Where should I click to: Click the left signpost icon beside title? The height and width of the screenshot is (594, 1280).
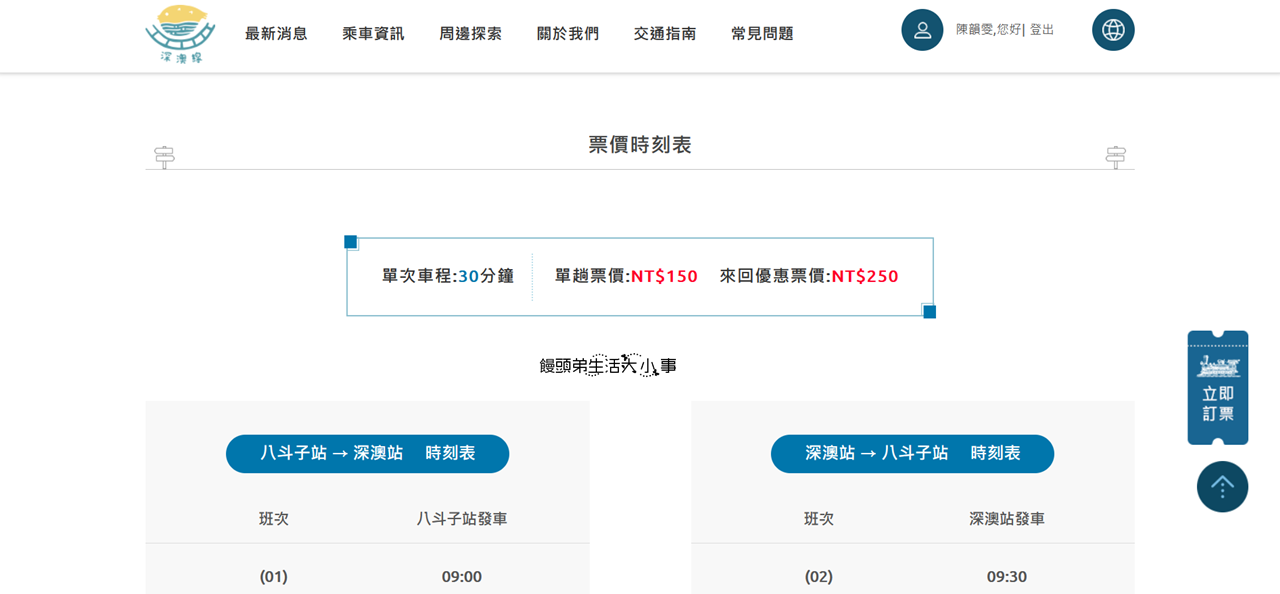pos(164,156)
